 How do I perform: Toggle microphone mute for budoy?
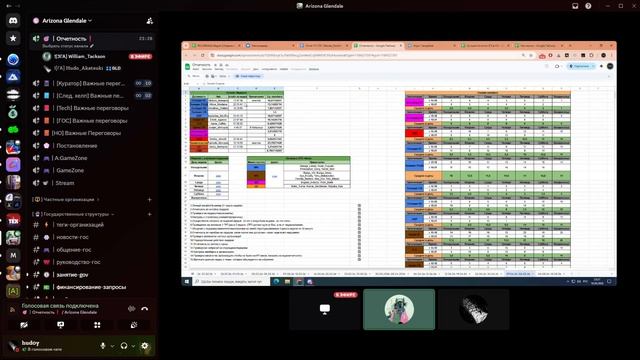tap(103, 346)
